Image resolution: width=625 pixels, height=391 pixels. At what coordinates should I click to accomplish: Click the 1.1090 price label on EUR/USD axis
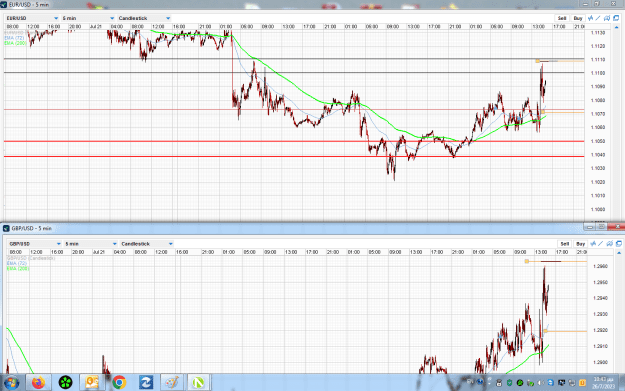pyautogui.click(x=597, y=86)
